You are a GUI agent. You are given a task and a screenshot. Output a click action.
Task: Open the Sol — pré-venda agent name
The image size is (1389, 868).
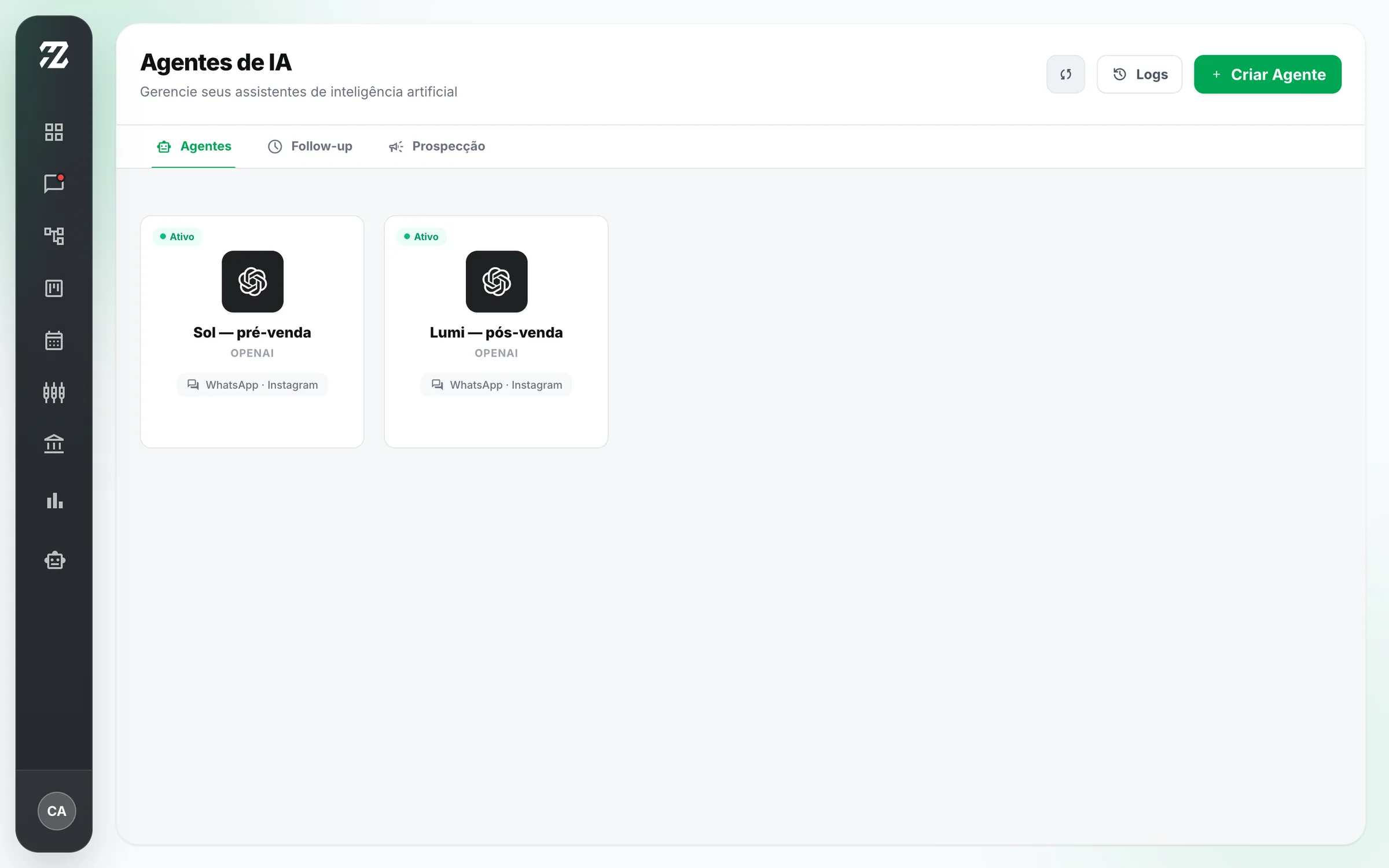pyautogui.click(x=252, y=332)
